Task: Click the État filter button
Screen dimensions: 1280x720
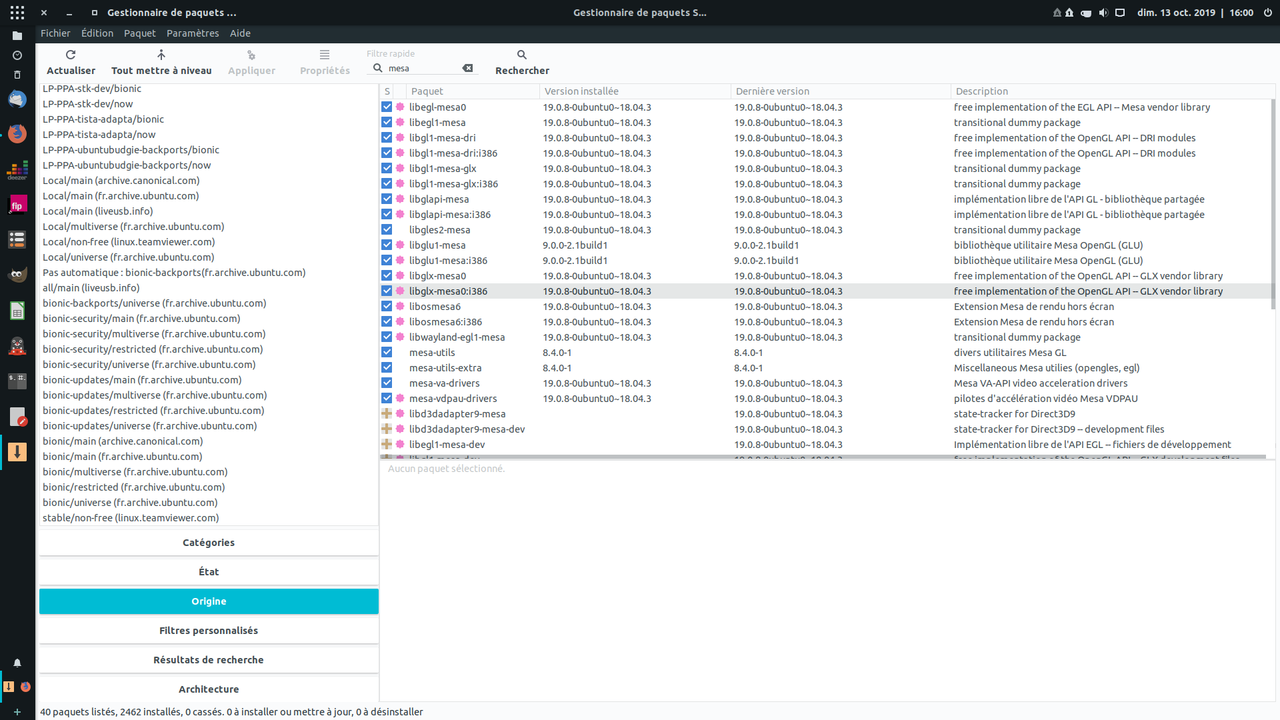Action: (x=209, y=572)
